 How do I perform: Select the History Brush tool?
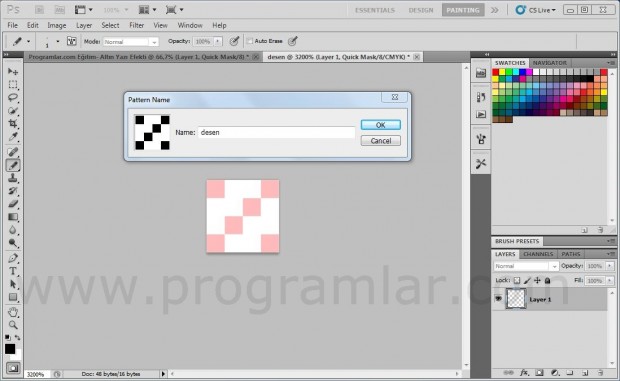(13, 191)
